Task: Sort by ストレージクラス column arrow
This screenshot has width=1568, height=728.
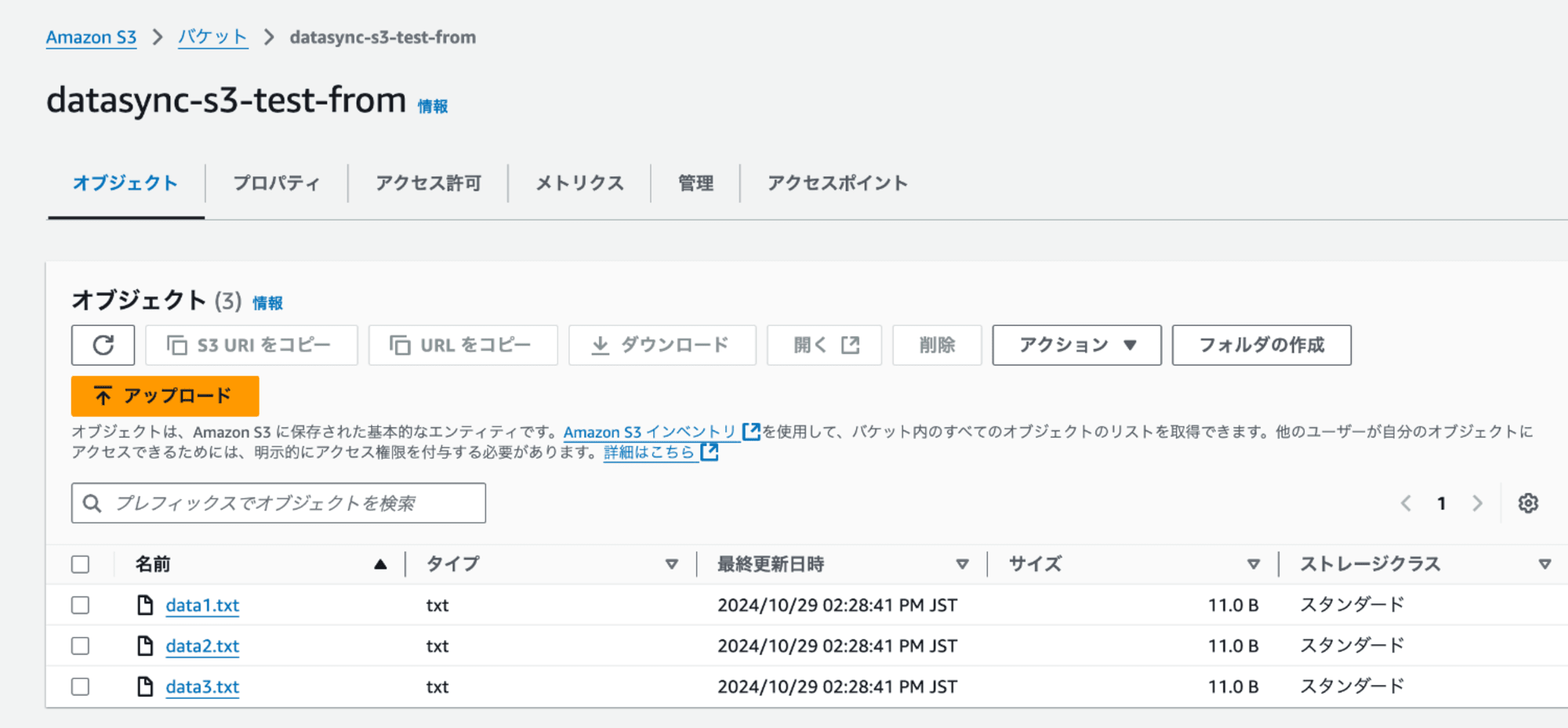Action: (x=1544, y=564)
